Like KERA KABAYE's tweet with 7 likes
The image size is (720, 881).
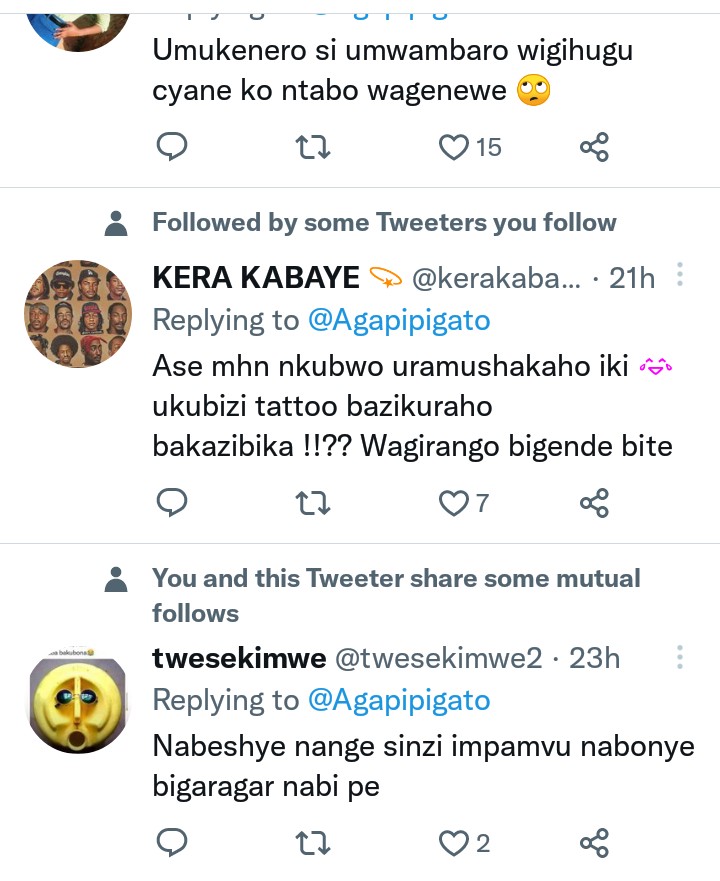tap(455, 502)
